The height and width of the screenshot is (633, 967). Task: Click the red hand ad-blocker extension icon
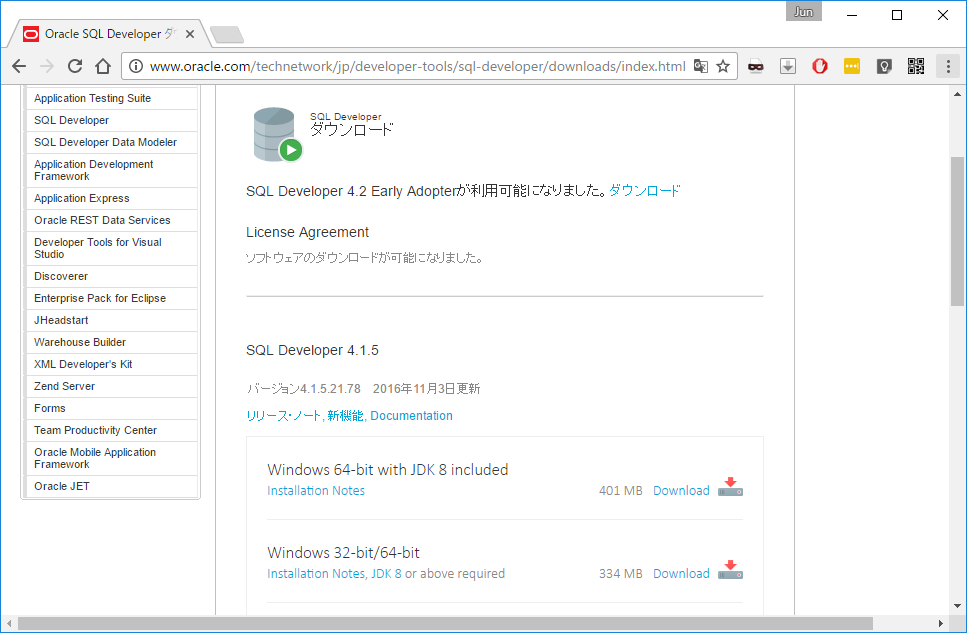820,66
